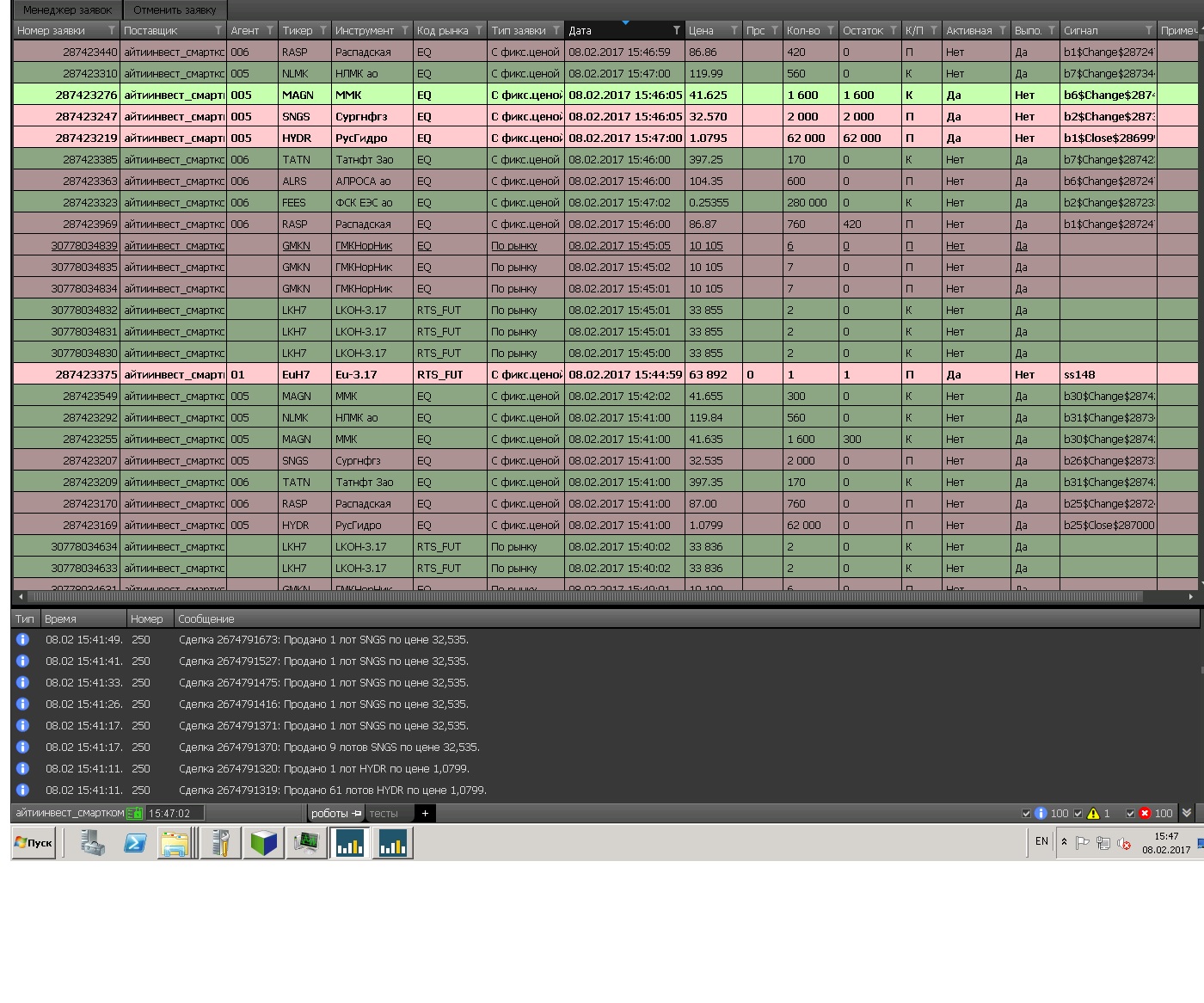Open filter for Поставщик column
The width and height of the screenshot is (1204, 1003).
pos(218,30)
